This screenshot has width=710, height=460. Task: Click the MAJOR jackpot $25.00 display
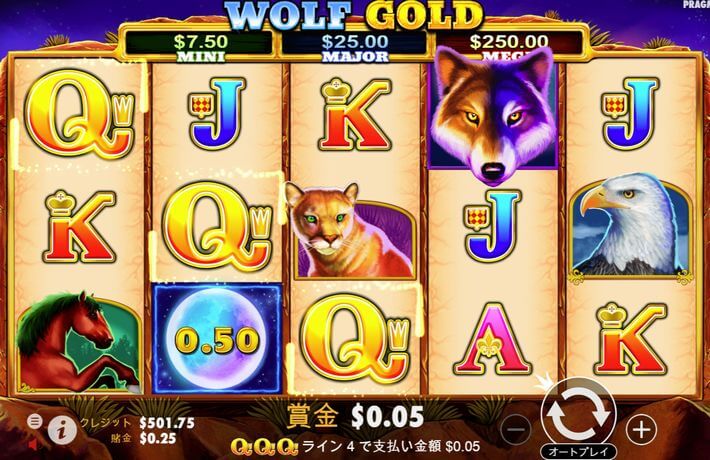[x=355, y=47]
